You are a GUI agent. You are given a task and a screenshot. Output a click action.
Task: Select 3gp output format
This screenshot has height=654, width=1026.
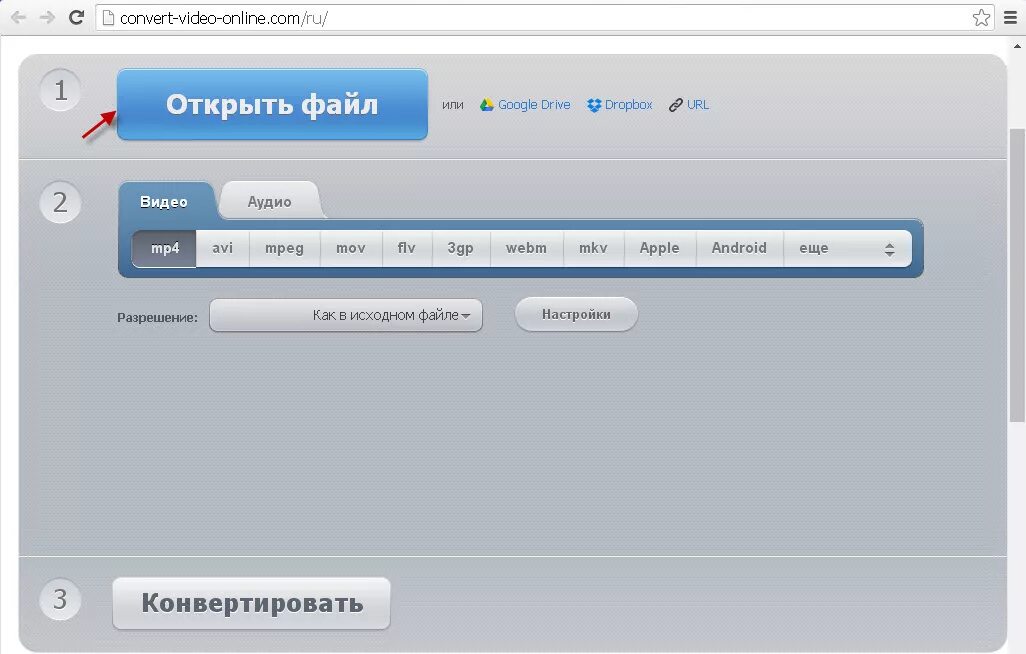(461, 248)
